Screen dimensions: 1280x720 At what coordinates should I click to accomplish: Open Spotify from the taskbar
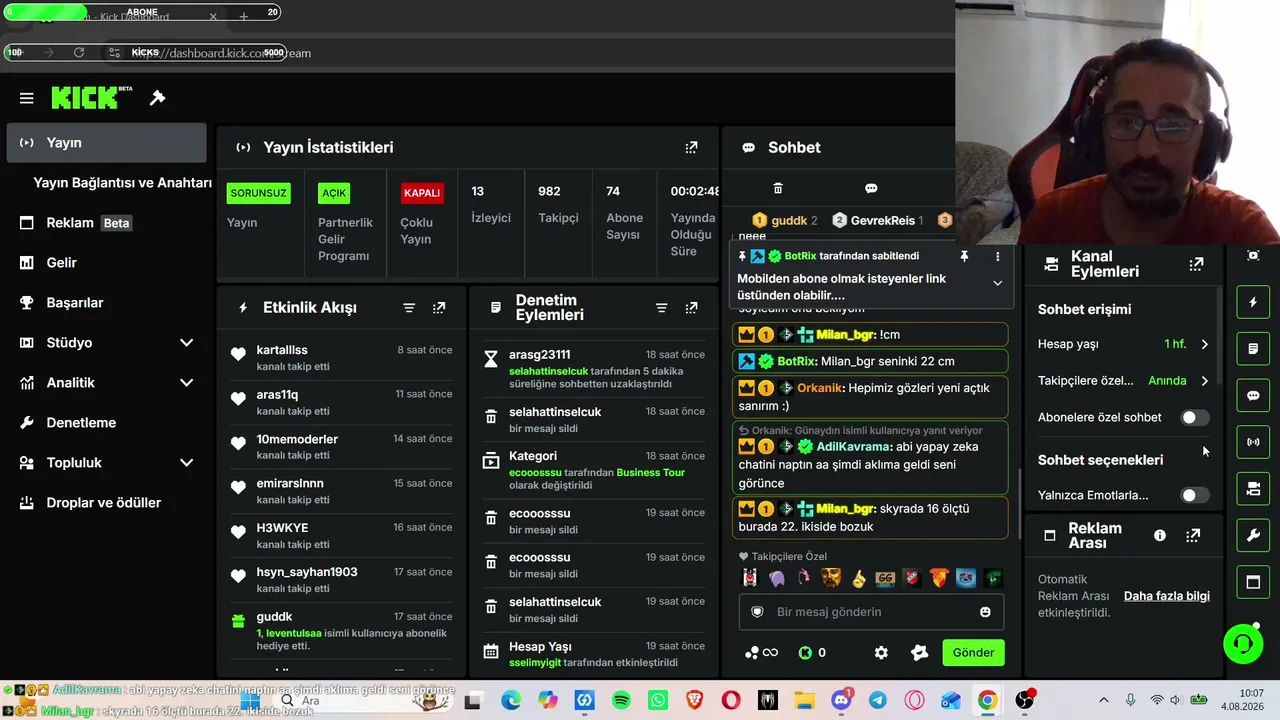[x=621, y=701]
